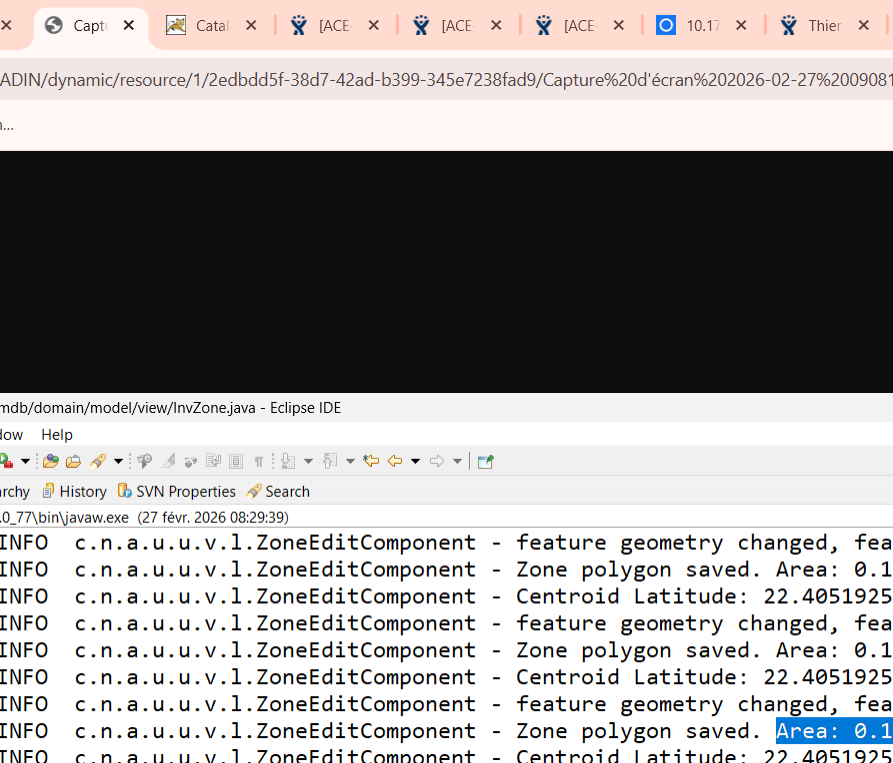This screenshot has width=893, height=763.
Task: Switch to the SVN Properties tab
Action: (176, 491)
